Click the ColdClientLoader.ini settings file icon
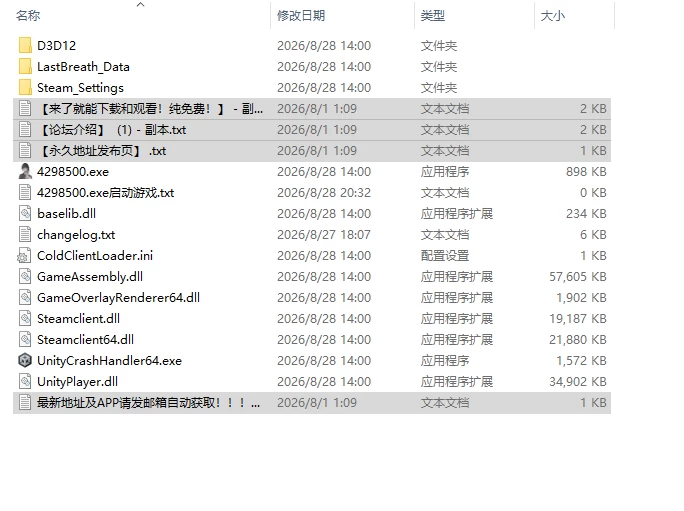684x511 pixels. coord(24,255)
